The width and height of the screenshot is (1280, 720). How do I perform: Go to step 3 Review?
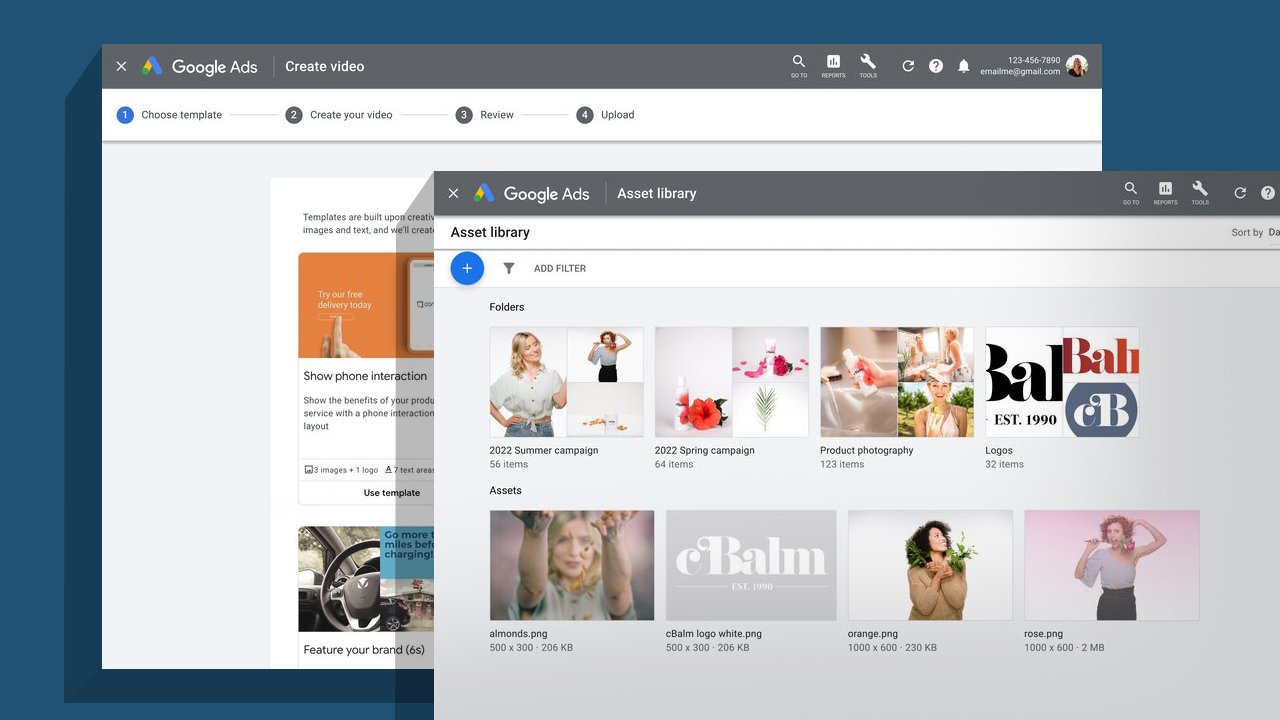click(x=485, y=115)
